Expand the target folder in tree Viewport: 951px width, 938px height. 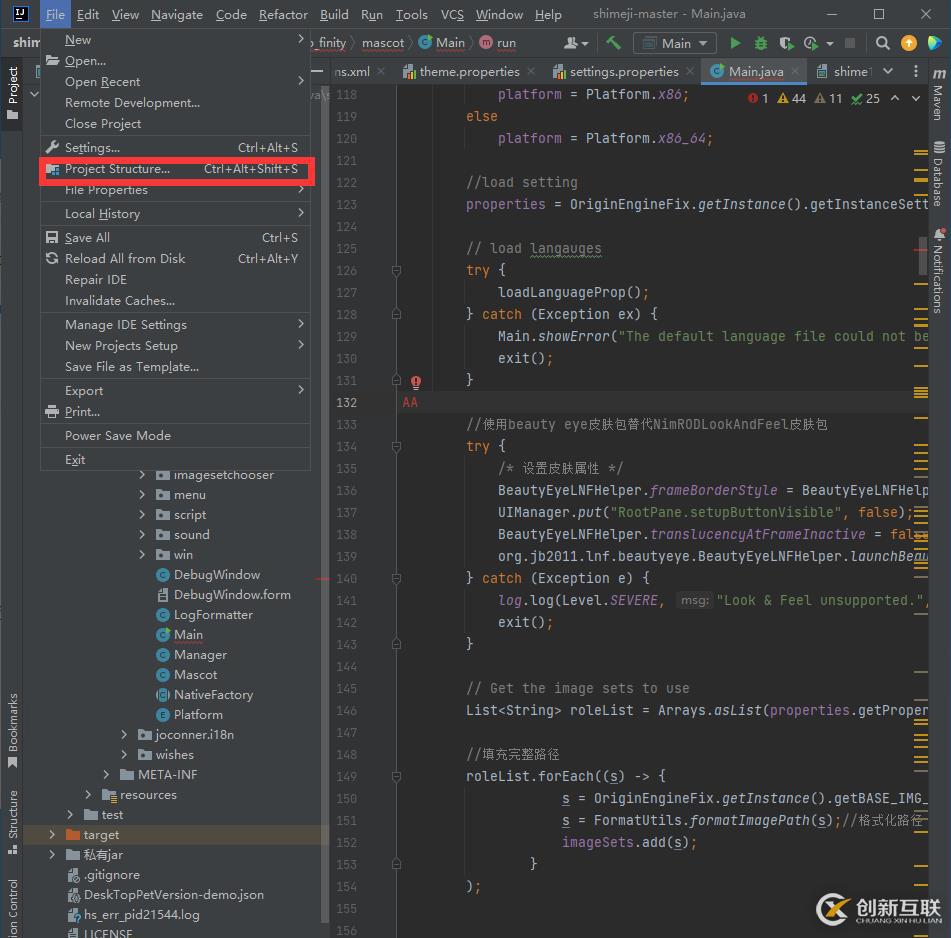click(53, 835)
